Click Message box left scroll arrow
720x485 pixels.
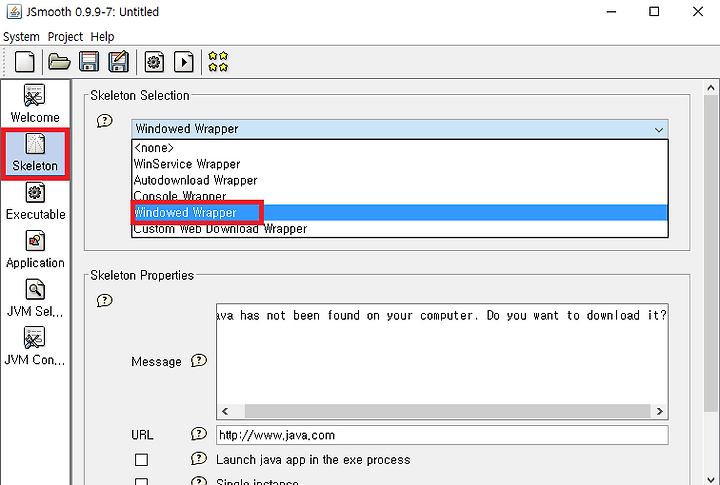coord(225,411)
